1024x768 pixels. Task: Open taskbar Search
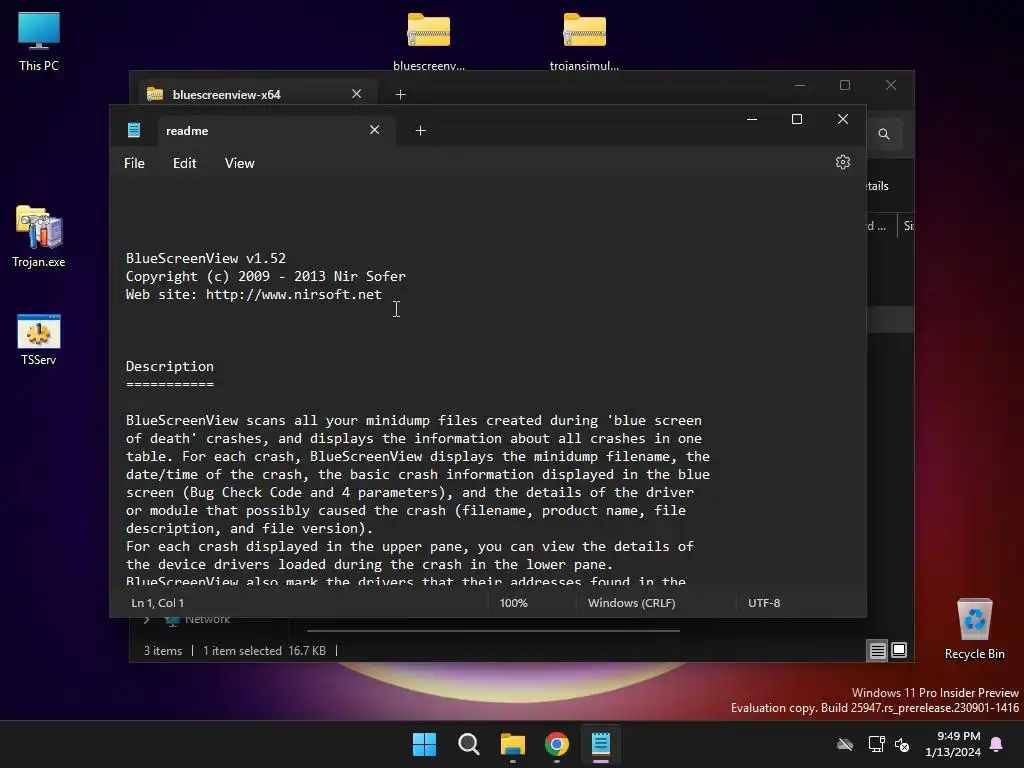469,744
